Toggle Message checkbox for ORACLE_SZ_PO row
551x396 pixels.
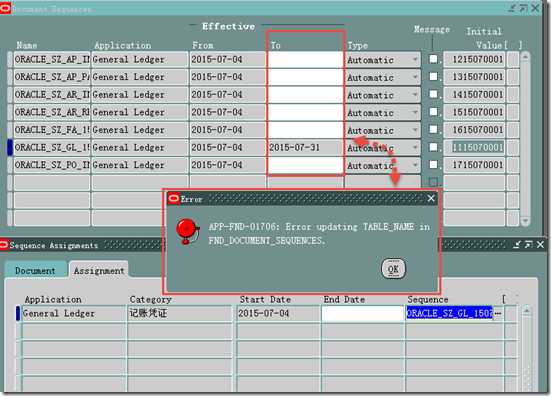click(433, 164)
